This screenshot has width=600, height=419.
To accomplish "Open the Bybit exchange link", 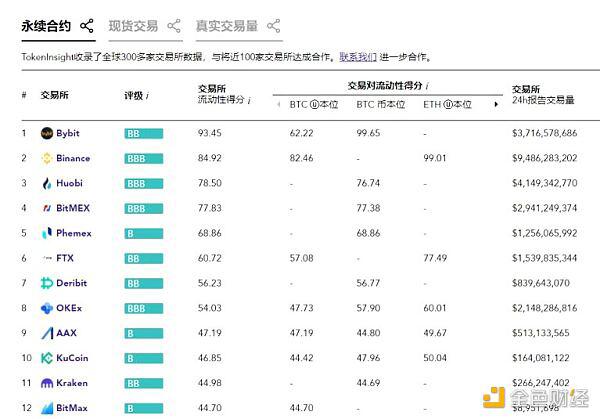I will 68,133.
